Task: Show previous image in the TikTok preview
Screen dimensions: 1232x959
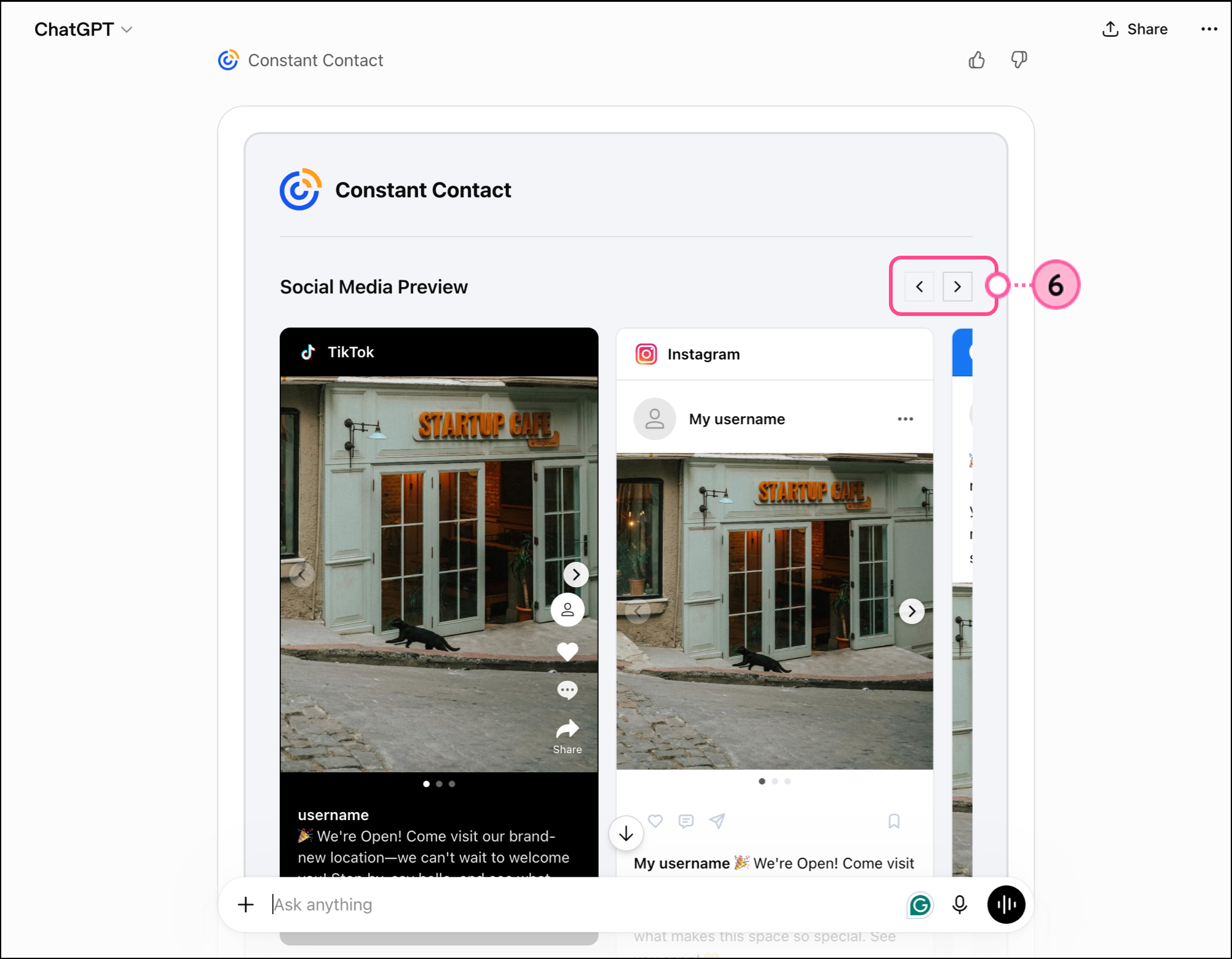Action: pyautogui.click(x=302, y=575)
